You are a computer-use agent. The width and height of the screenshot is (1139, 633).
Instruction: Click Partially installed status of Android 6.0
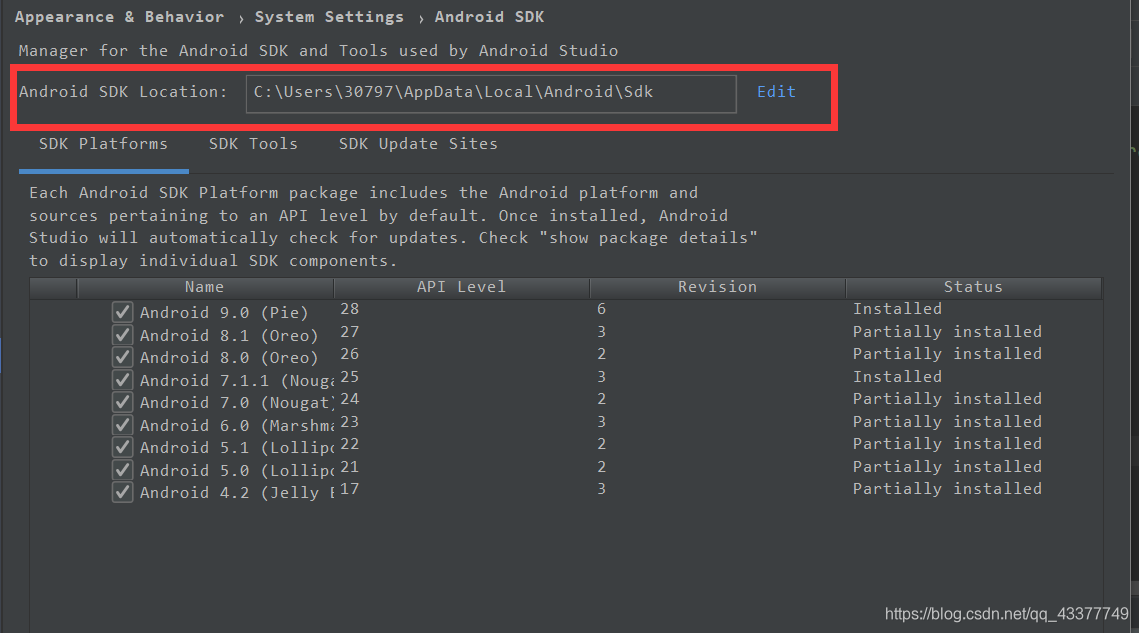coord(947,422)
